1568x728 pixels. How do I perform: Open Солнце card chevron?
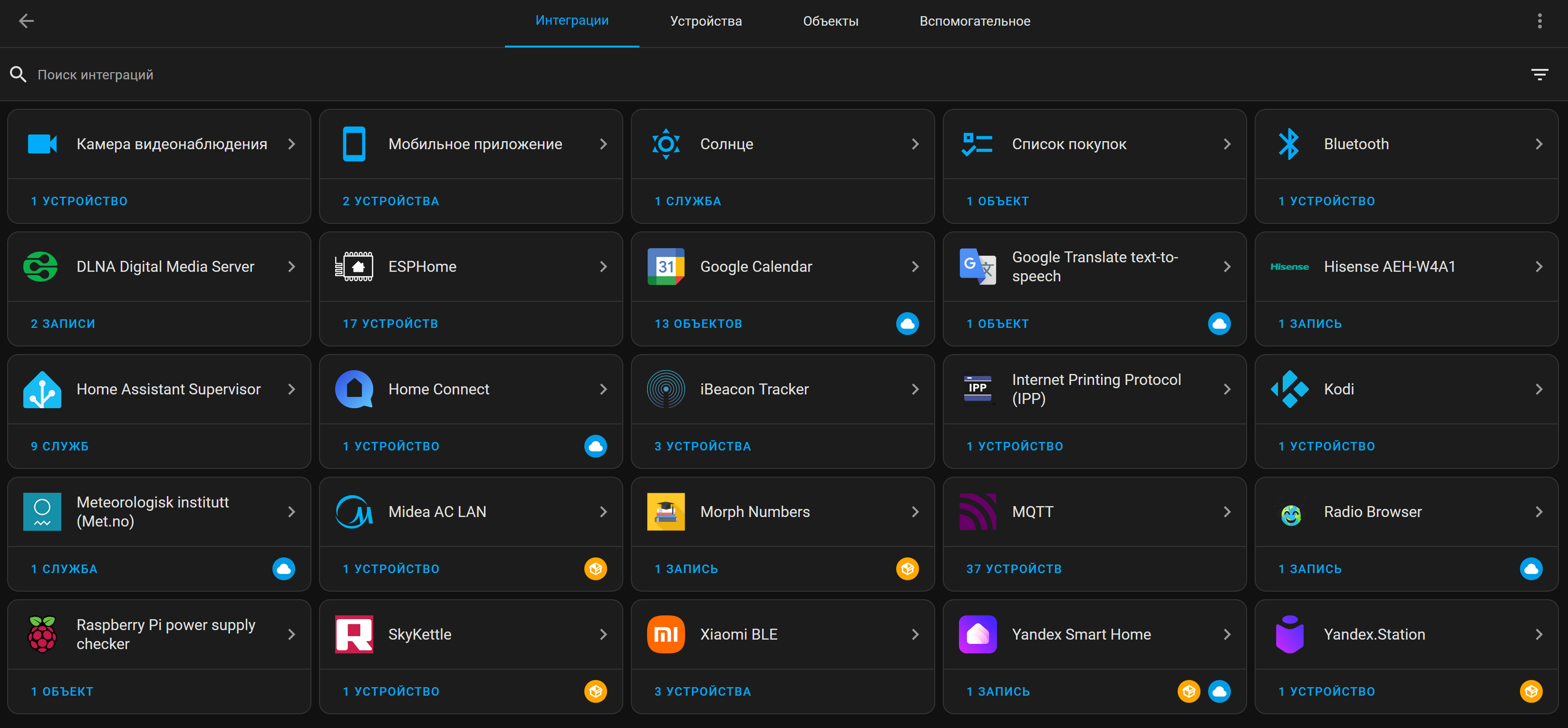click(x=914, y=144)
